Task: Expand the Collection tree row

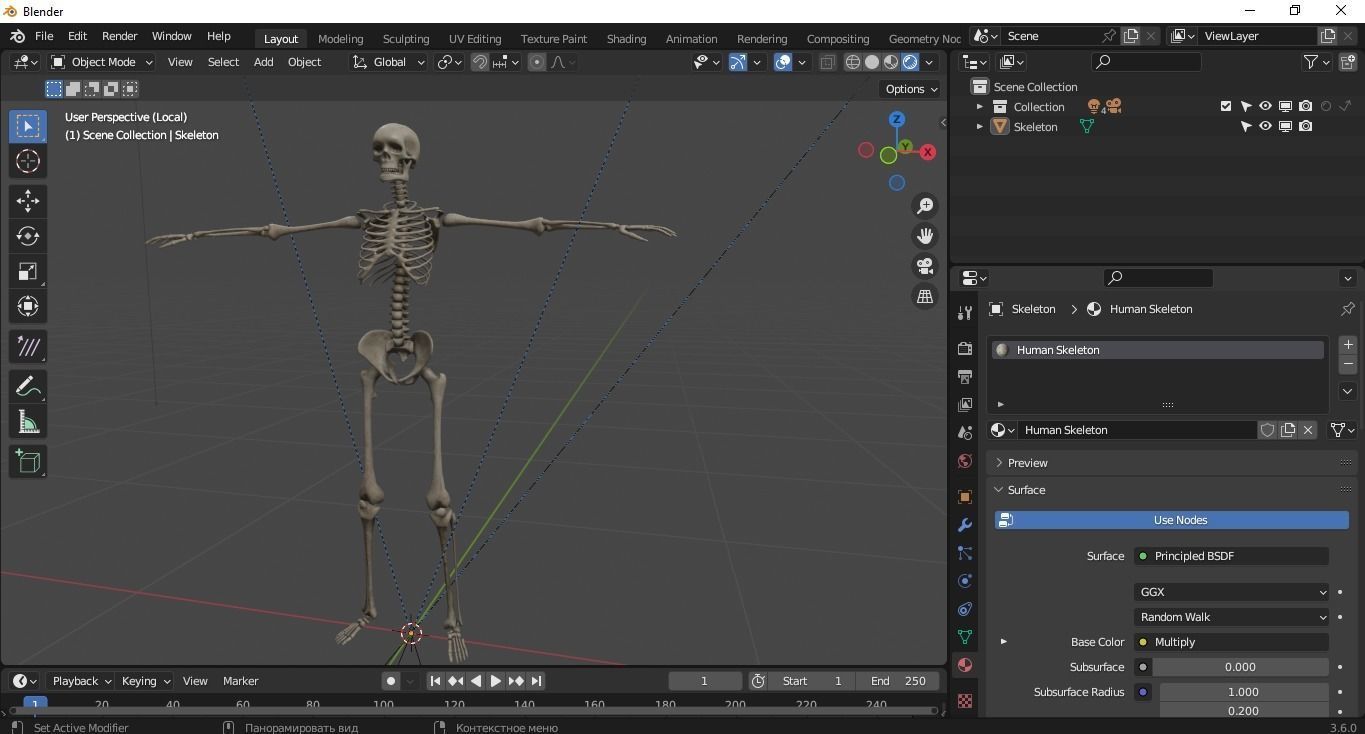Action: [x=980, y=106]
